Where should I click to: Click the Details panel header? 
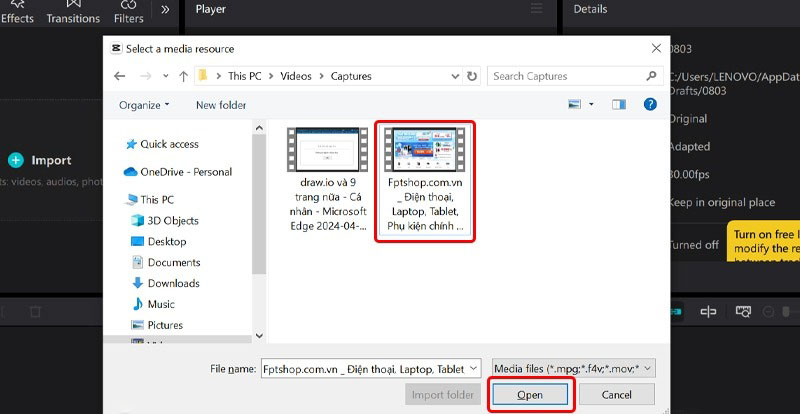[x=590, y=9]
